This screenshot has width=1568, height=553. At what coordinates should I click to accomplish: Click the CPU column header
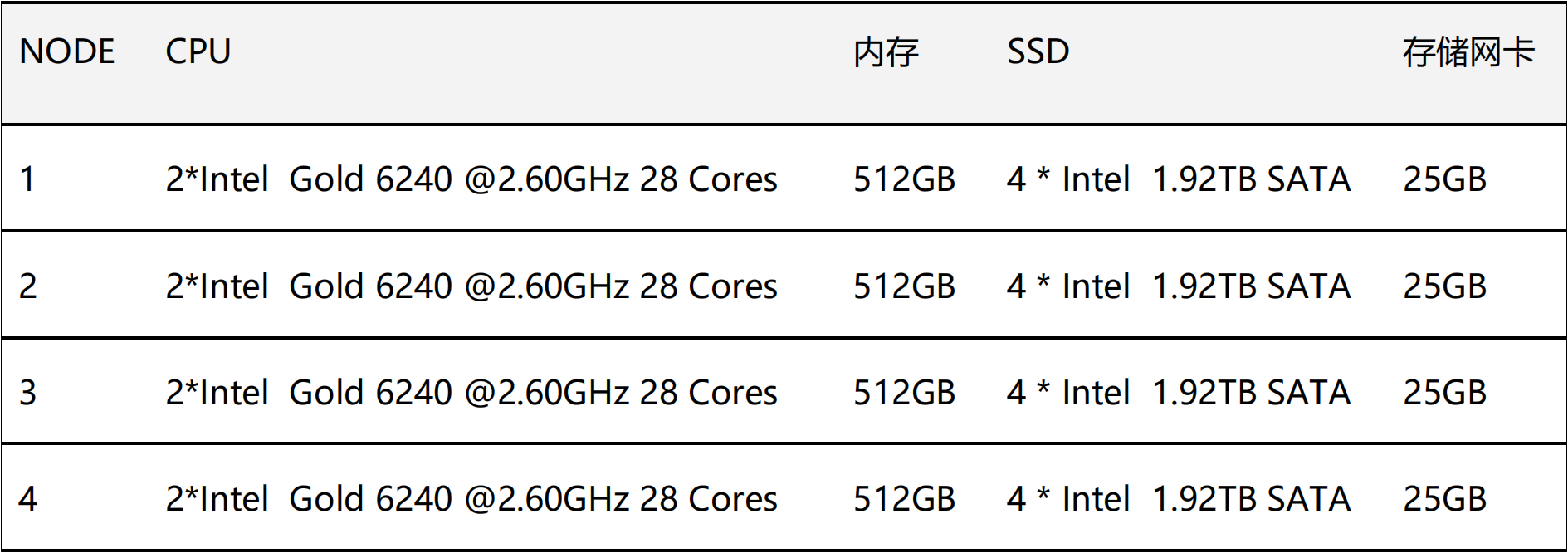click(x=198, y=51)
